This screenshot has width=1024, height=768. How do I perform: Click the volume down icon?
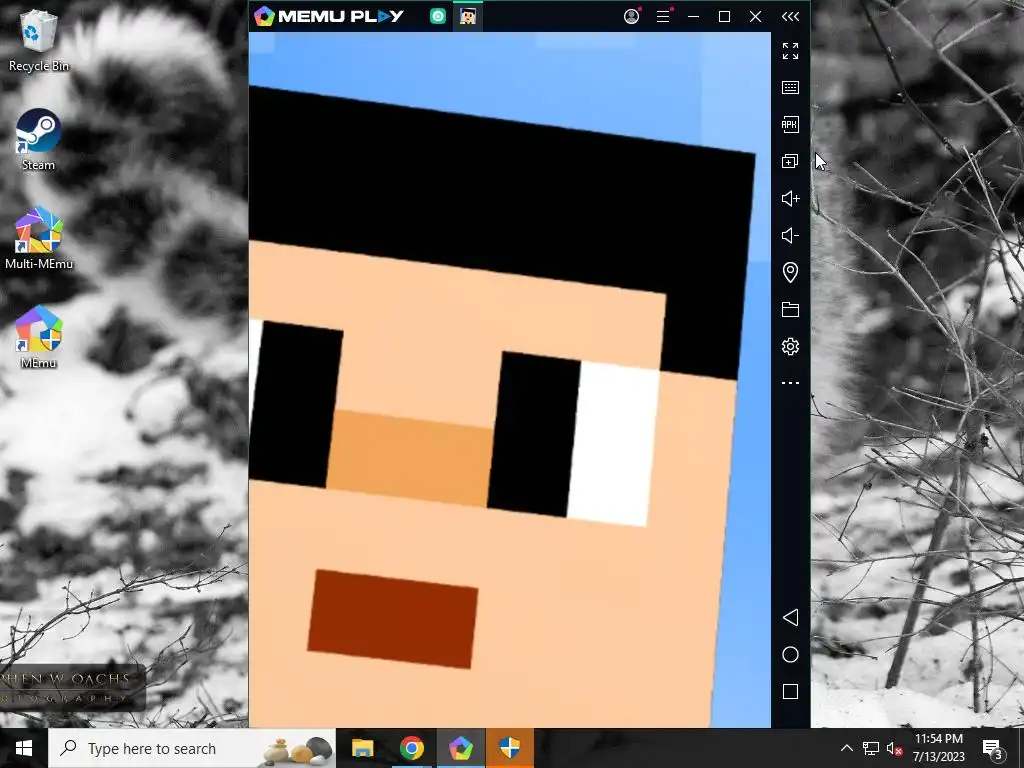pos(790,236)
